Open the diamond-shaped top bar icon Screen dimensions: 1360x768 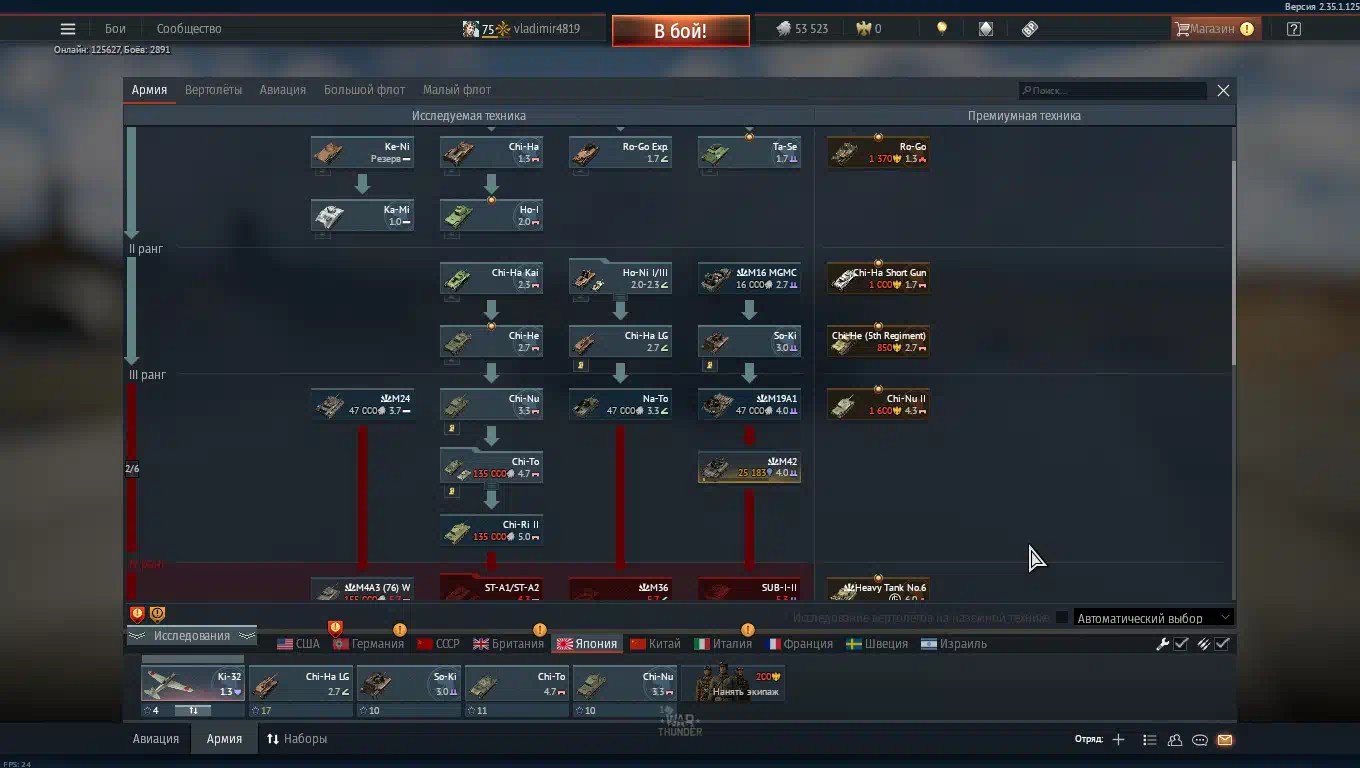coord(986,29)
